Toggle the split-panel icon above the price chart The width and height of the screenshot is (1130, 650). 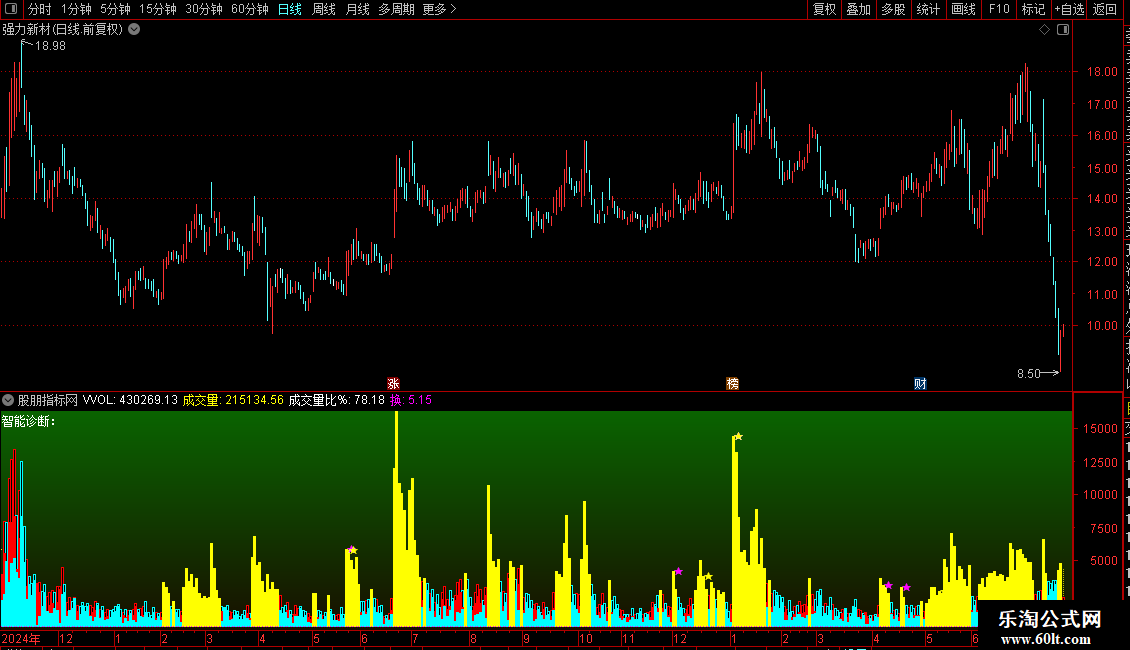1063,30
